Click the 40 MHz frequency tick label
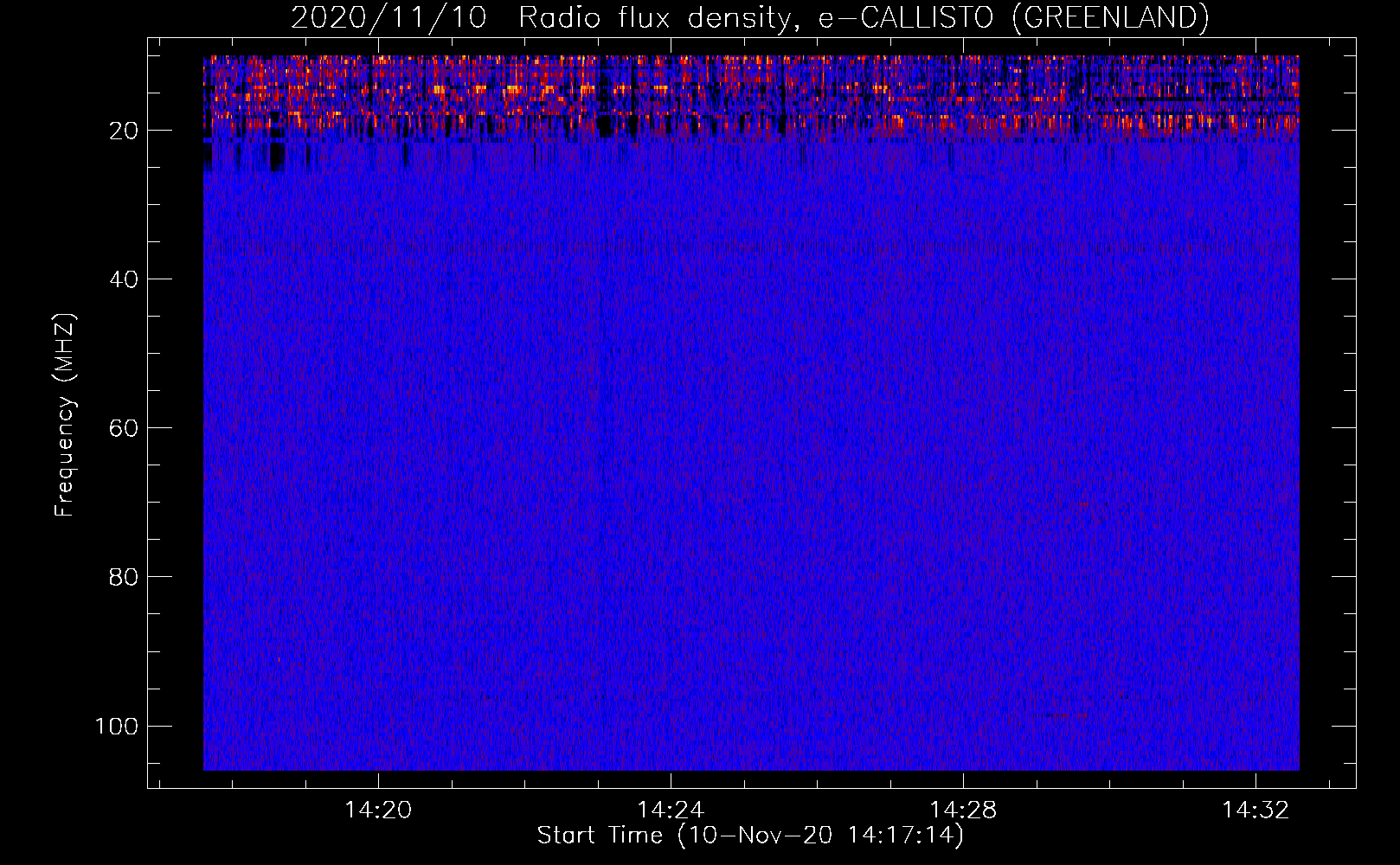The image size is (1400, 865). pos(124,279)
